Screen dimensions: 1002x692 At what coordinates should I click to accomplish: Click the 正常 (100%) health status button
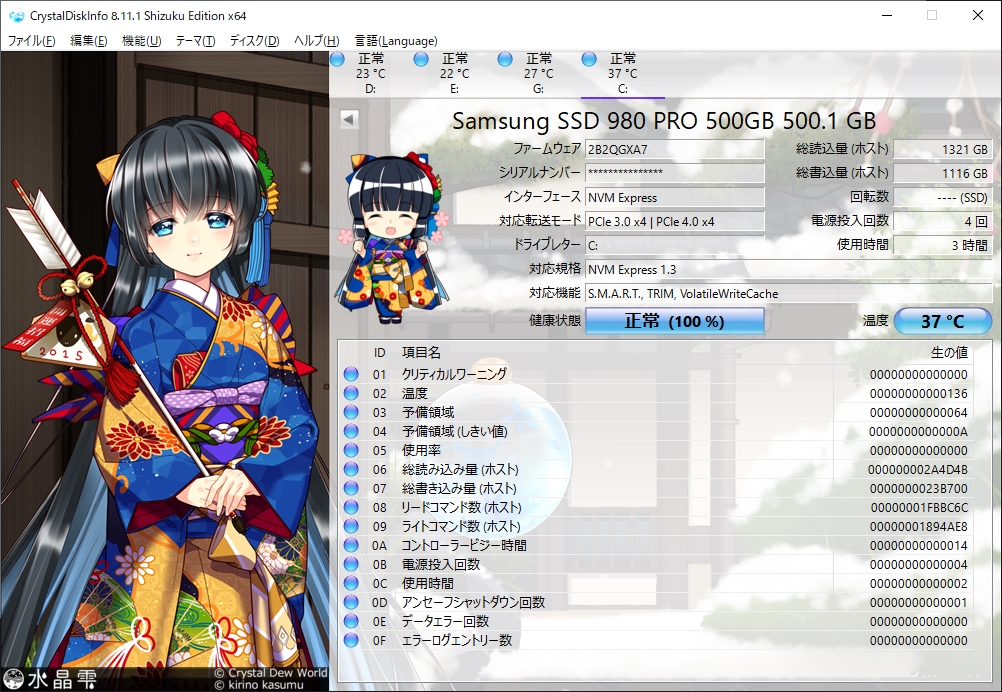673,321
